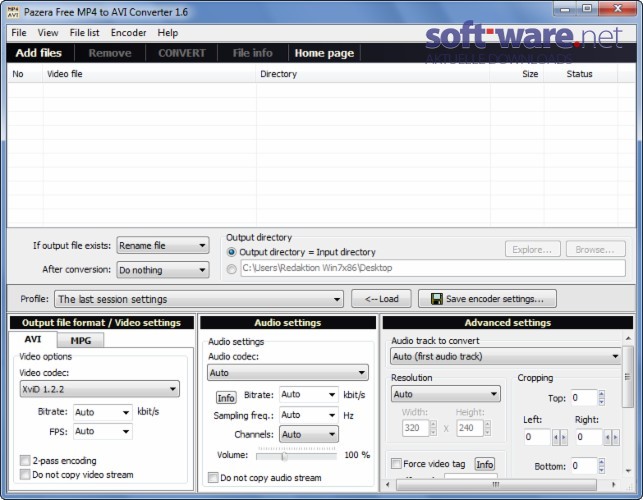Click the Info button next to Force video tag
This screenshot has width=643, height=500.
coord(485,464)
